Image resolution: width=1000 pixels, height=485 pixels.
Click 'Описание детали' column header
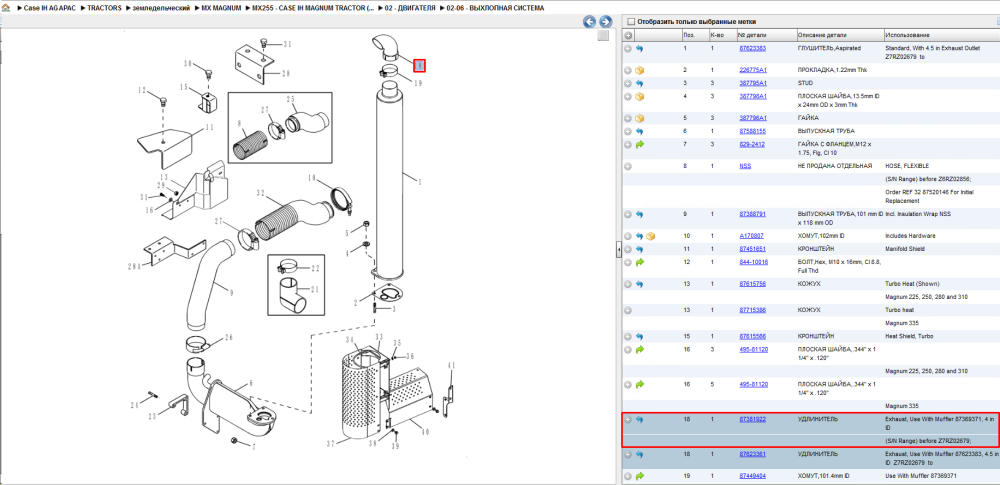(x=839, y=35)
